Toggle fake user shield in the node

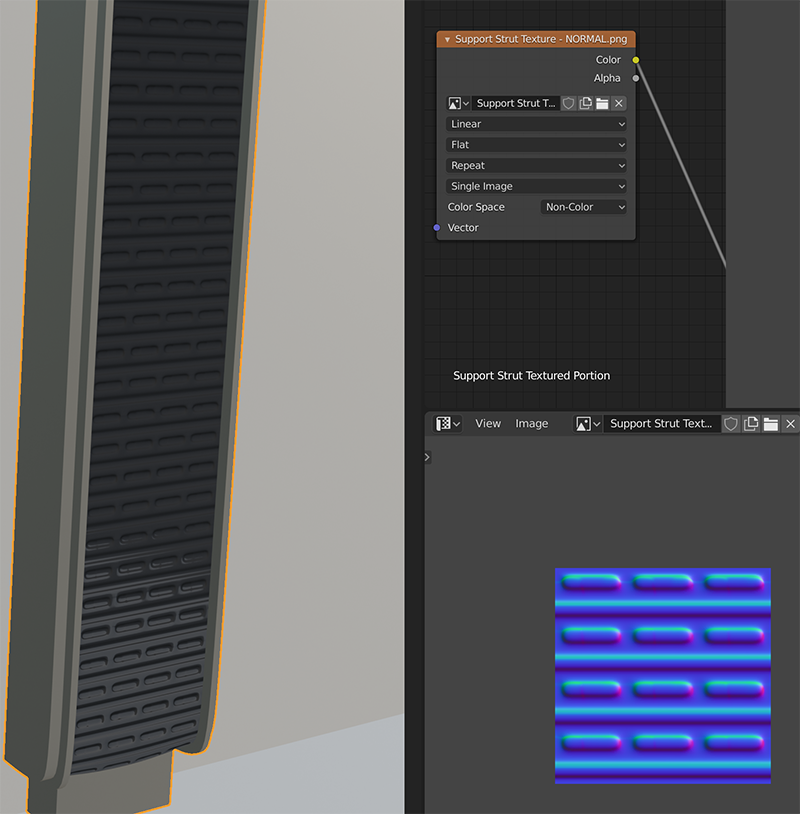point(568,103)
